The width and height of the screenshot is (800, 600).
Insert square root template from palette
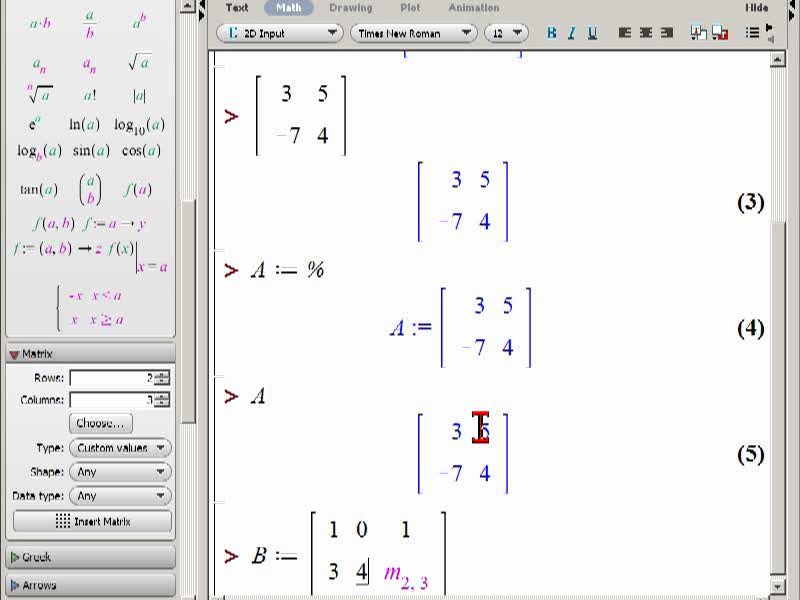point(140,62)
